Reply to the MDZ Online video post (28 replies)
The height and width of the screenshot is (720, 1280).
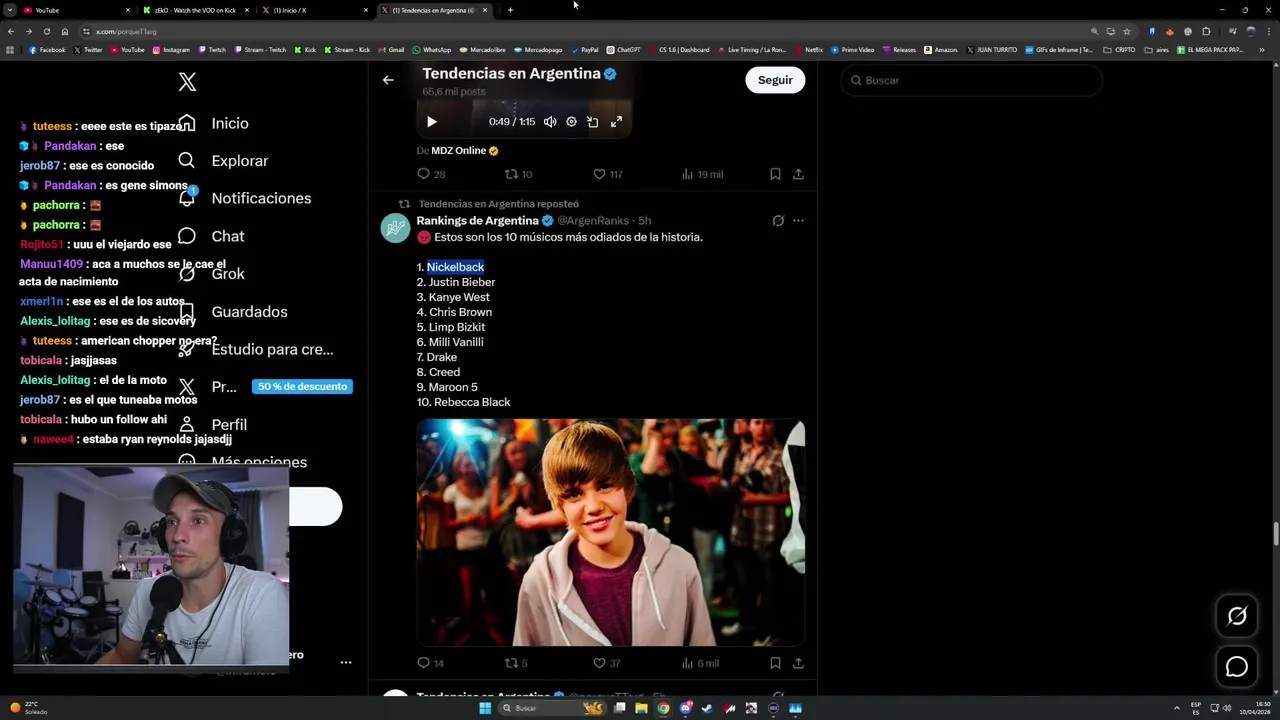coord(431,174)
